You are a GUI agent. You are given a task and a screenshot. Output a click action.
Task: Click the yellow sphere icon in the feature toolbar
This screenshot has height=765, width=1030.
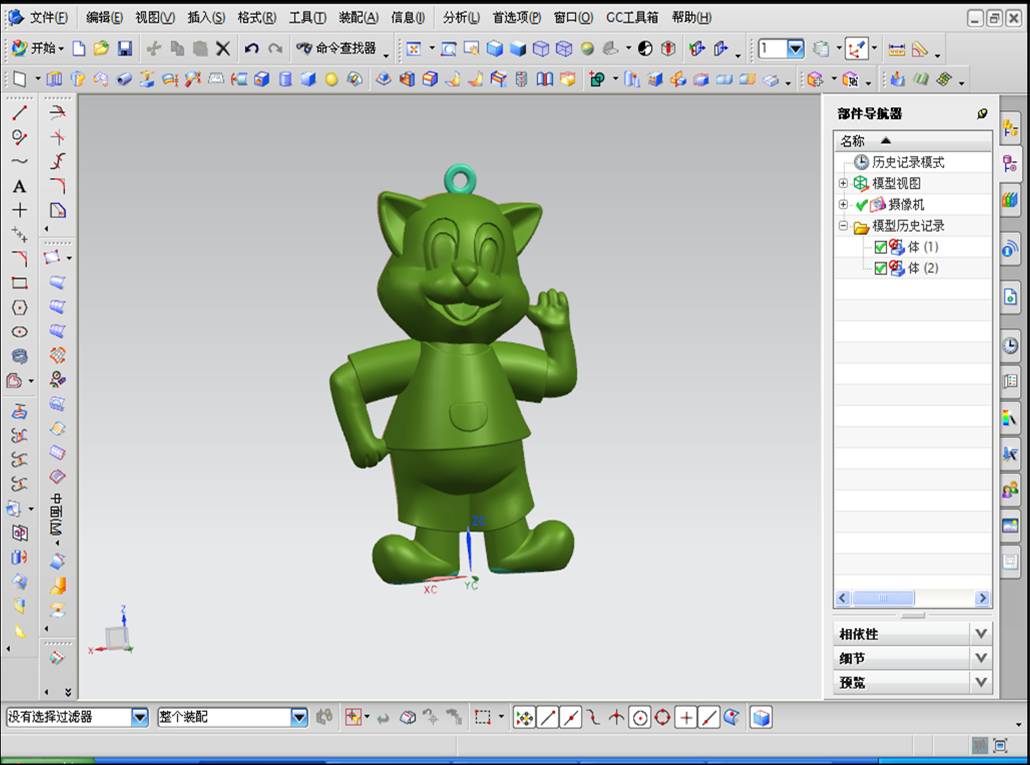coord(332,79)
